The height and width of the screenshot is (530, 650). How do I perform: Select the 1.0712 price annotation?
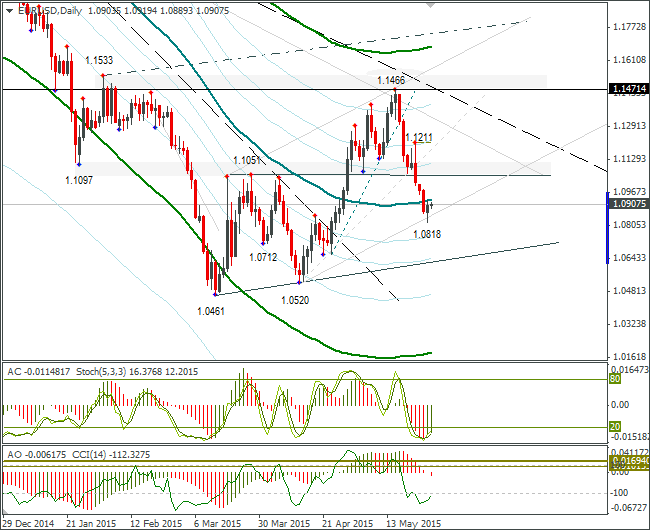tap(263, 257)
